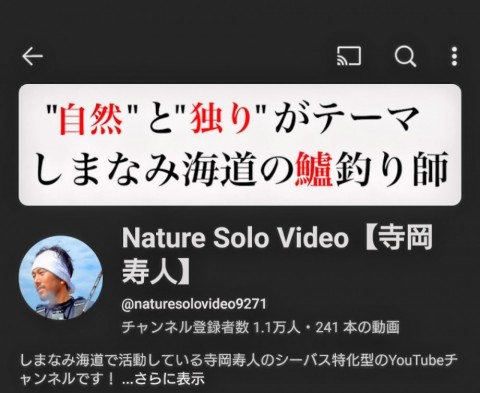This screenshot has width=480, height=393.
Task: Click the red 自然 word in banner
Action: tap(90, 119)
